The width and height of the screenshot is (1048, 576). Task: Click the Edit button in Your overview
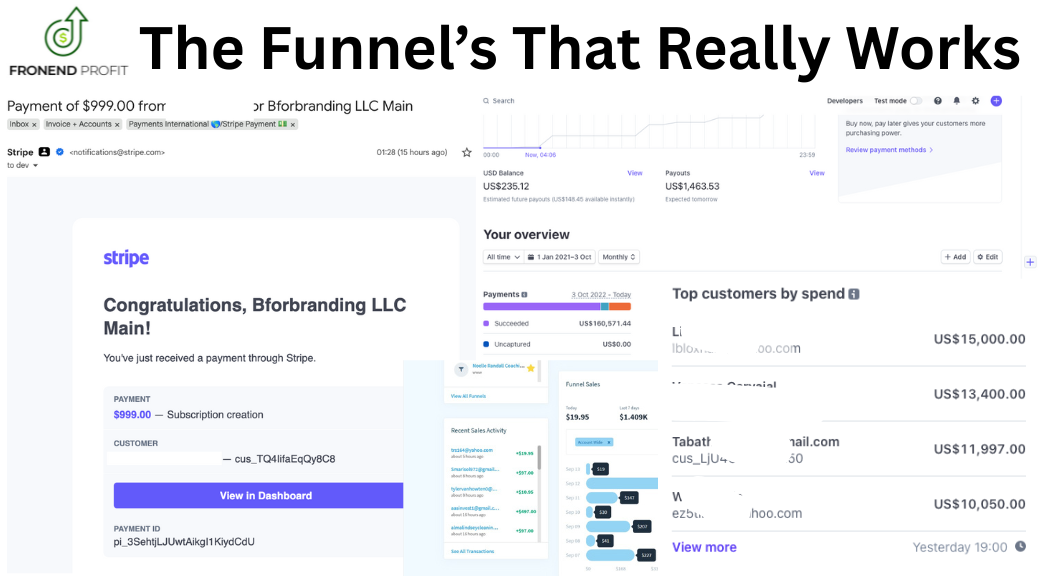click(x=988, y=257)
